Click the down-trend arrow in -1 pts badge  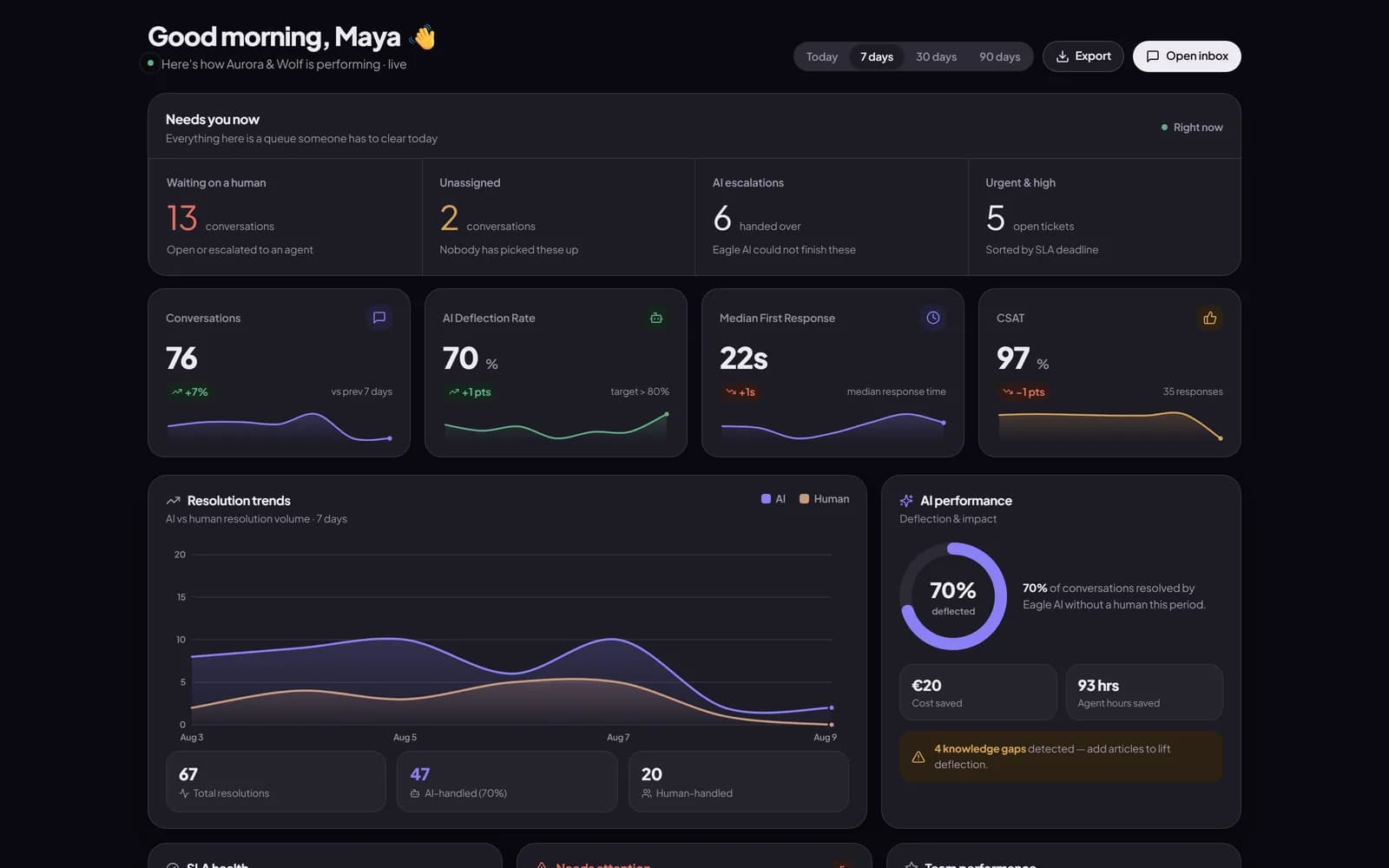coord(1008,392)
